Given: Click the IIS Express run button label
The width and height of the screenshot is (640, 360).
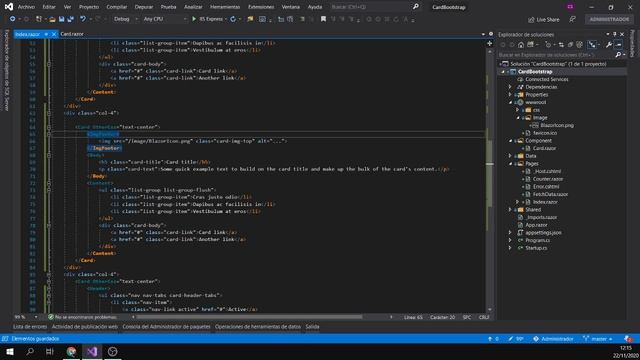Looking at the screenshot, I should click(211, 19).
